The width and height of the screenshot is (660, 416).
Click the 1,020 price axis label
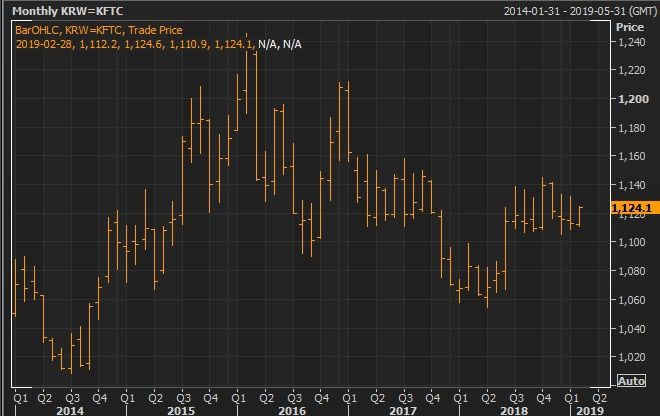click(632, 357)
